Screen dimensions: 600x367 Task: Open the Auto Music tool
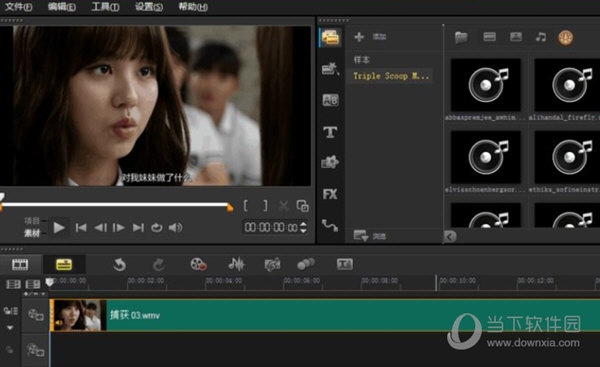272,264
